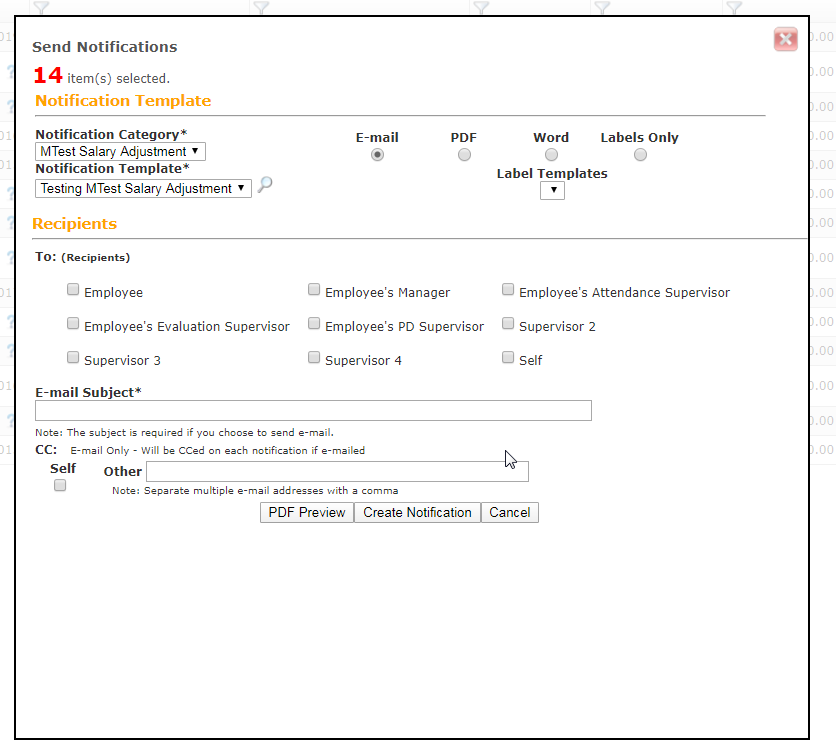
Task: Click the Create Notification button
Action: pos(417,512)
